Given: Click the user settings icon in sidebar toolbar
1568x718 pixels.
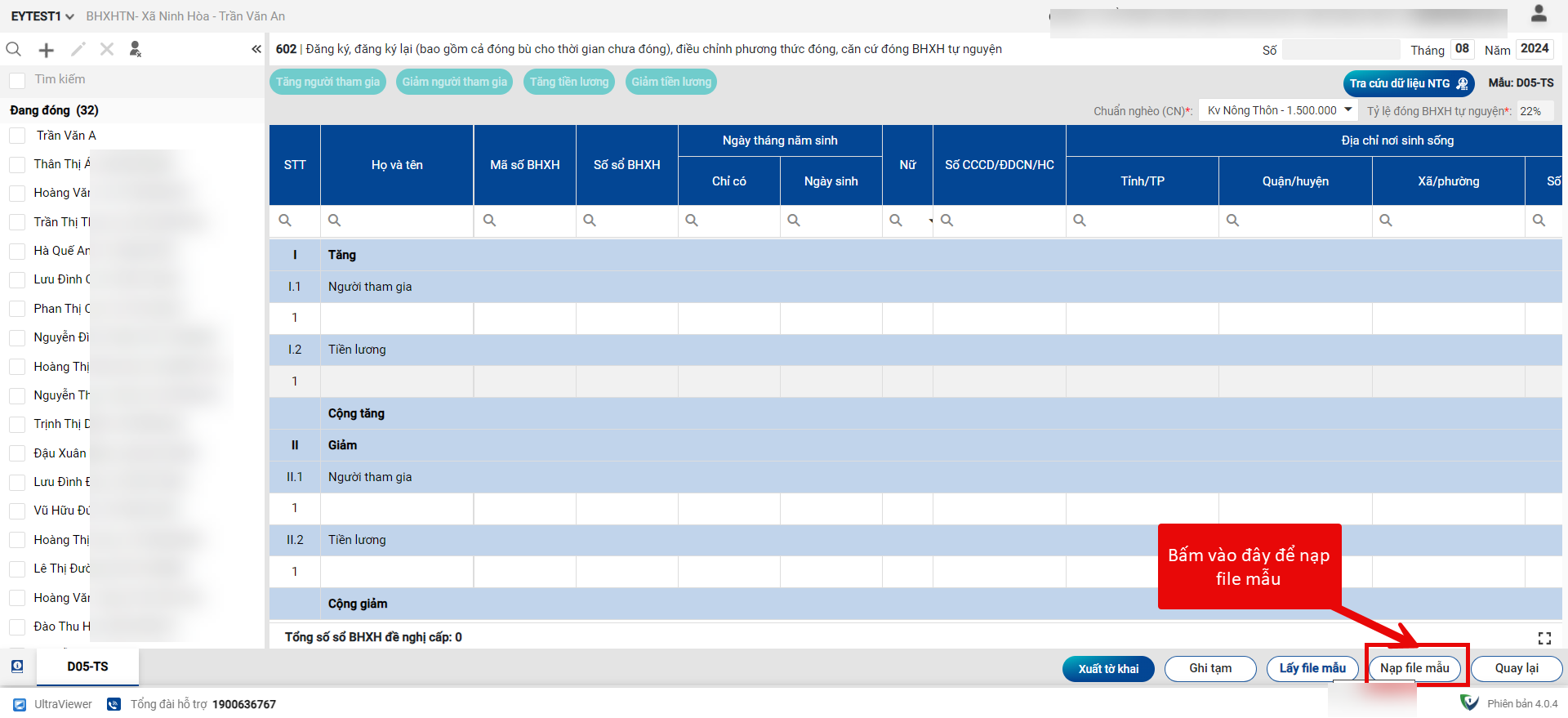Looking at the screenshot, I should (x=136, y=50).
